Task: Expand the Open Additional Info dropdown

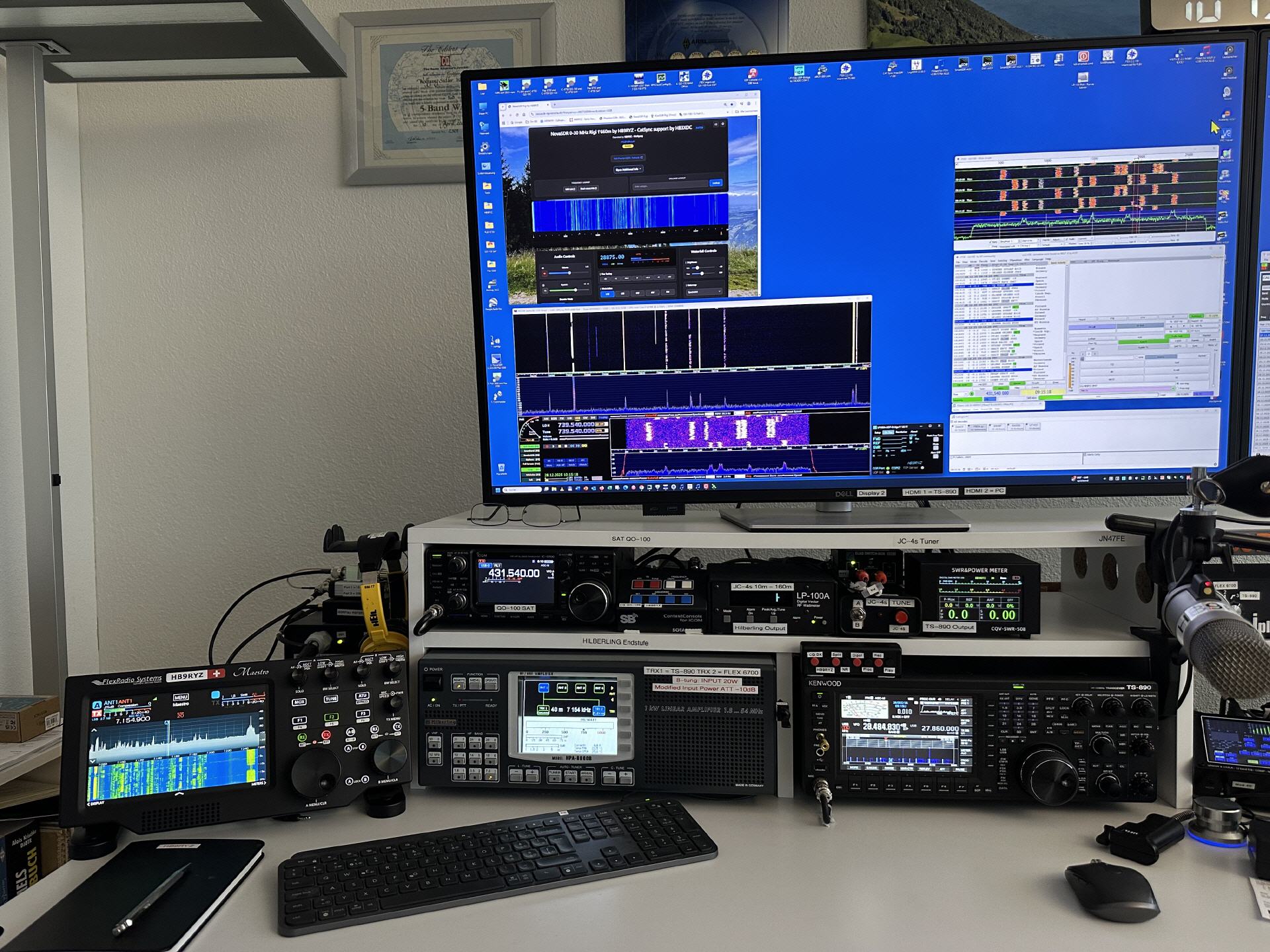Action: (x=628, y=169)
